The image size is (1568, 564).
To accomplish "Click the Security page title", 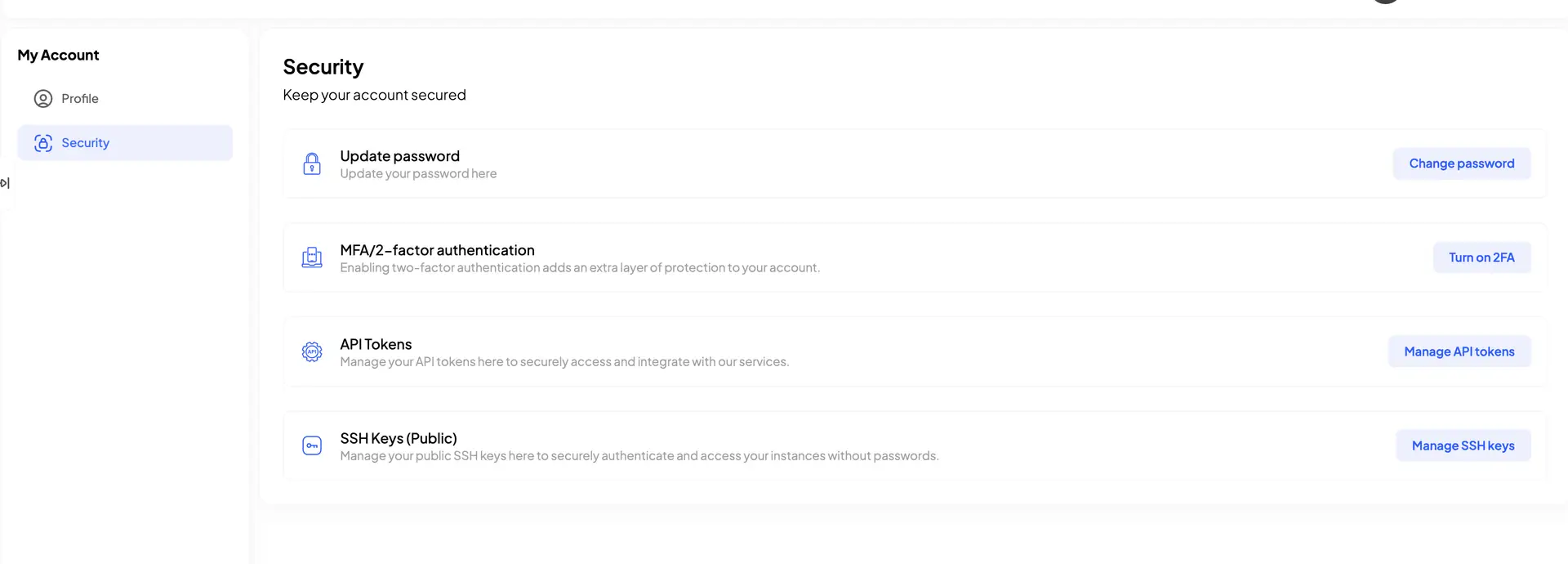I will (x=323, y=67).
